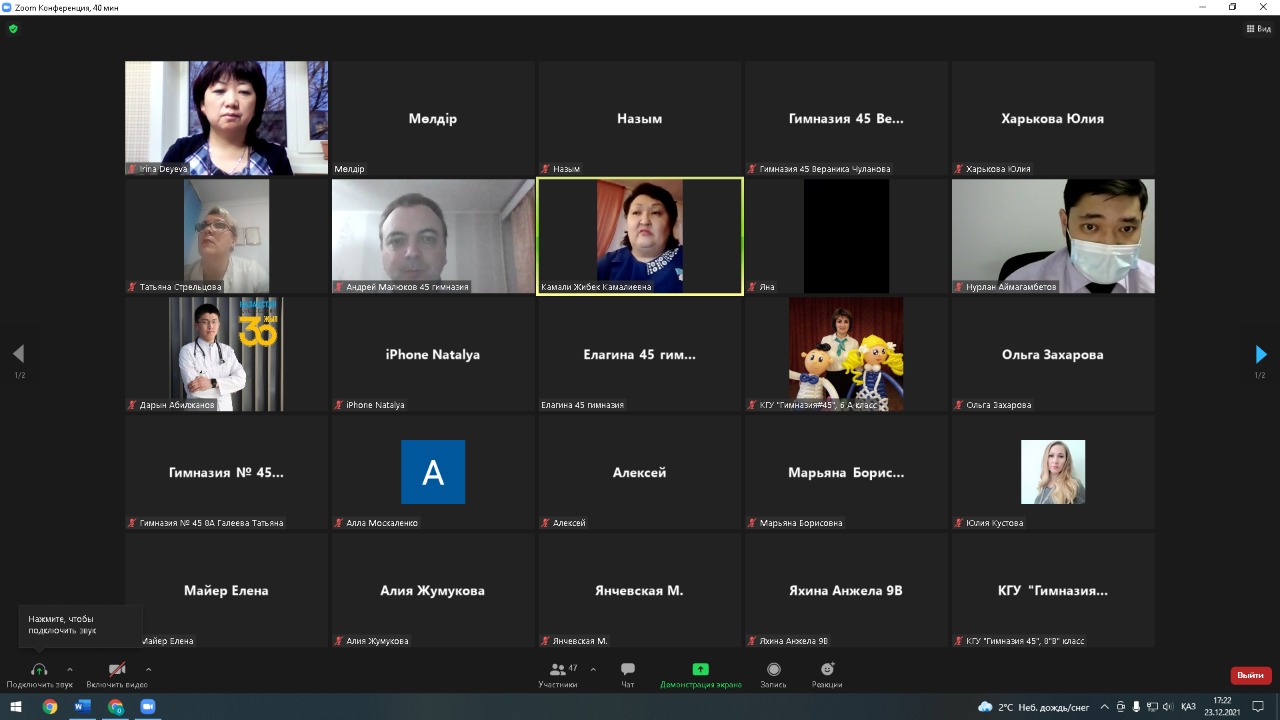Start recording with the Запись icon
This screenshot has height=720, width=1280.
(x=773, y=675)
